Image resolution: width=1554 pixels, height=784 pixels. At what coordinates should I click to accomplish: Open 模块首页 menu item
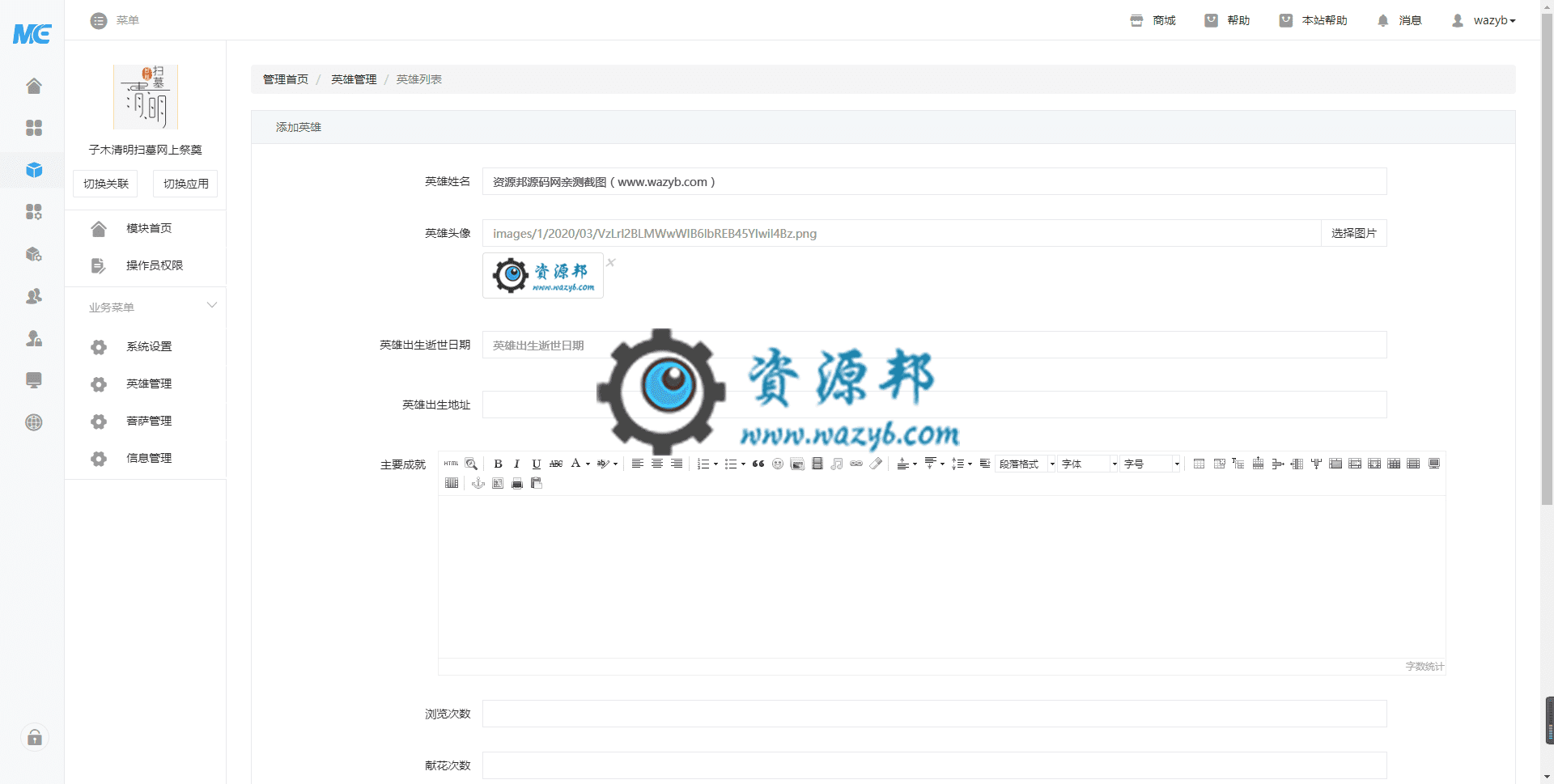[146, 228]
